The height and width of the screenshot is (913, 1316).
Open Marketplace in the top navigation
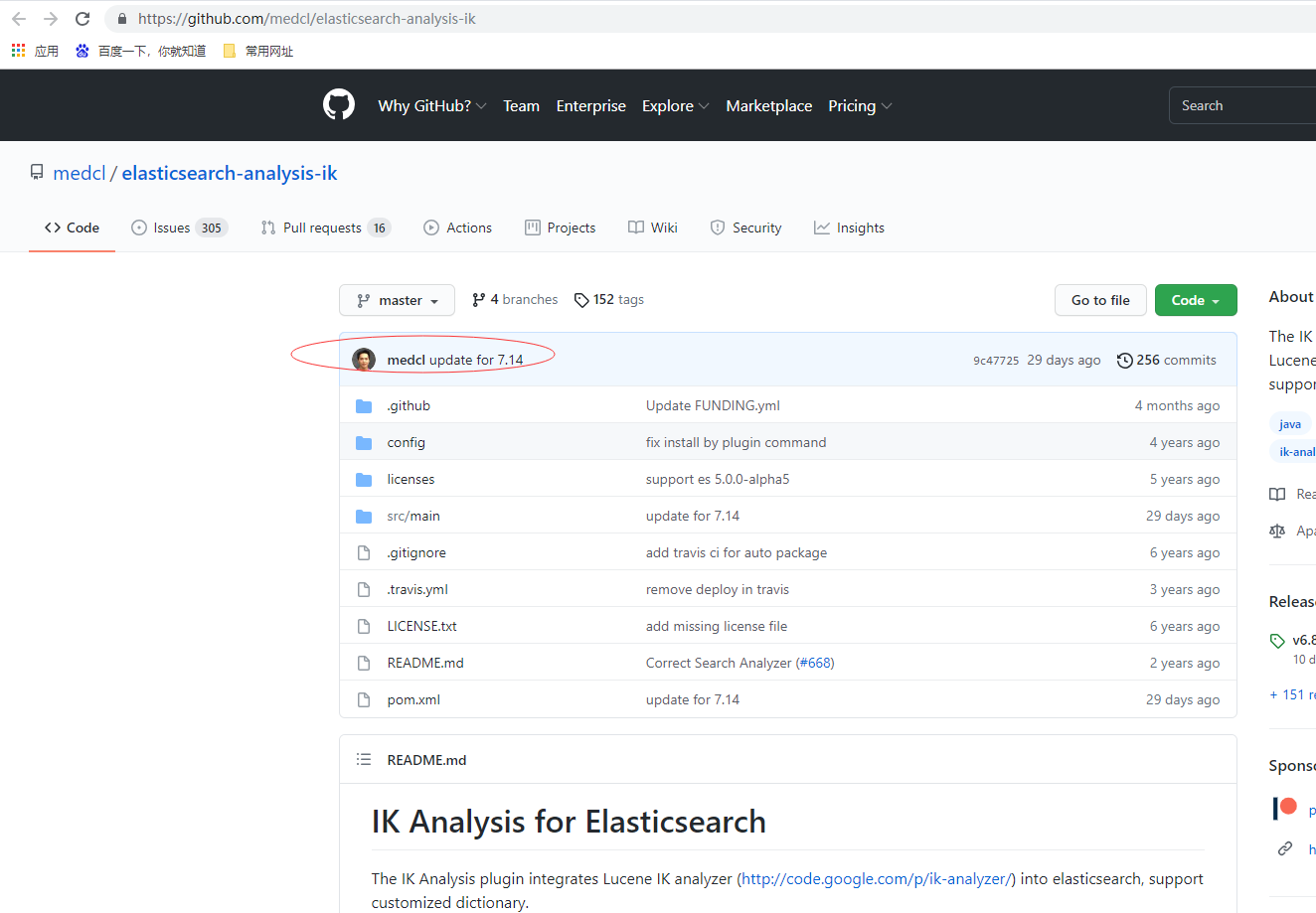769,105
